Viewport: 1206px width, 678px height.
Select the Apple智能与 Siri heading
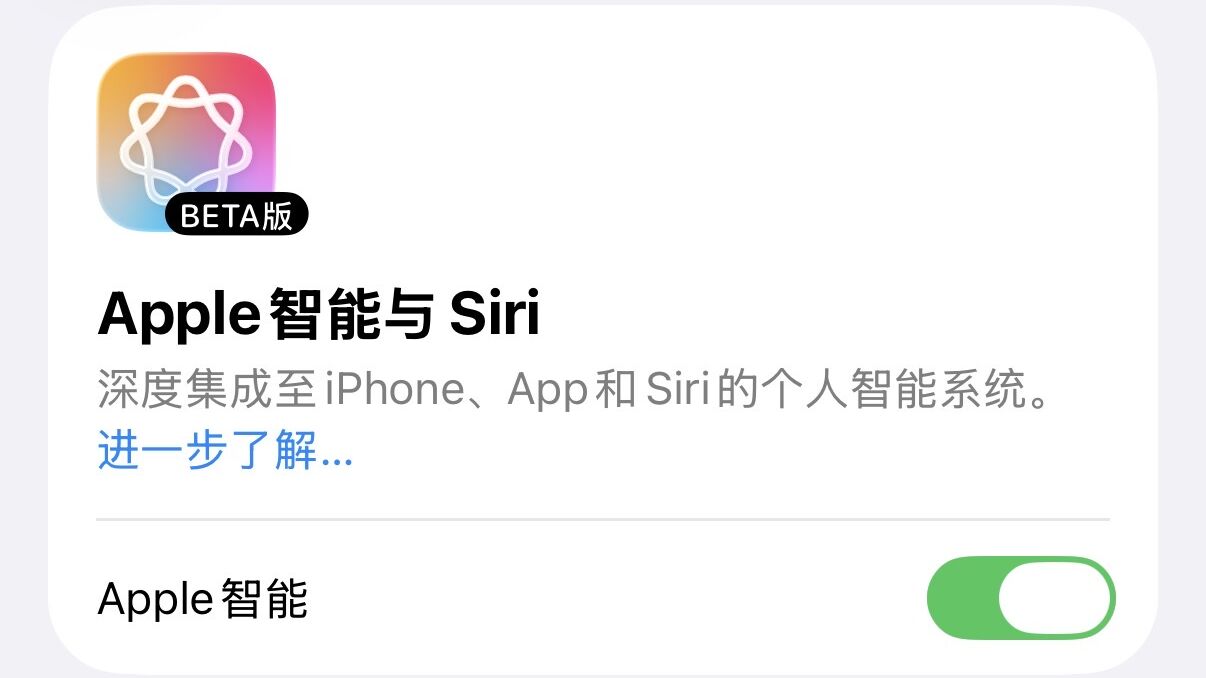318,314
